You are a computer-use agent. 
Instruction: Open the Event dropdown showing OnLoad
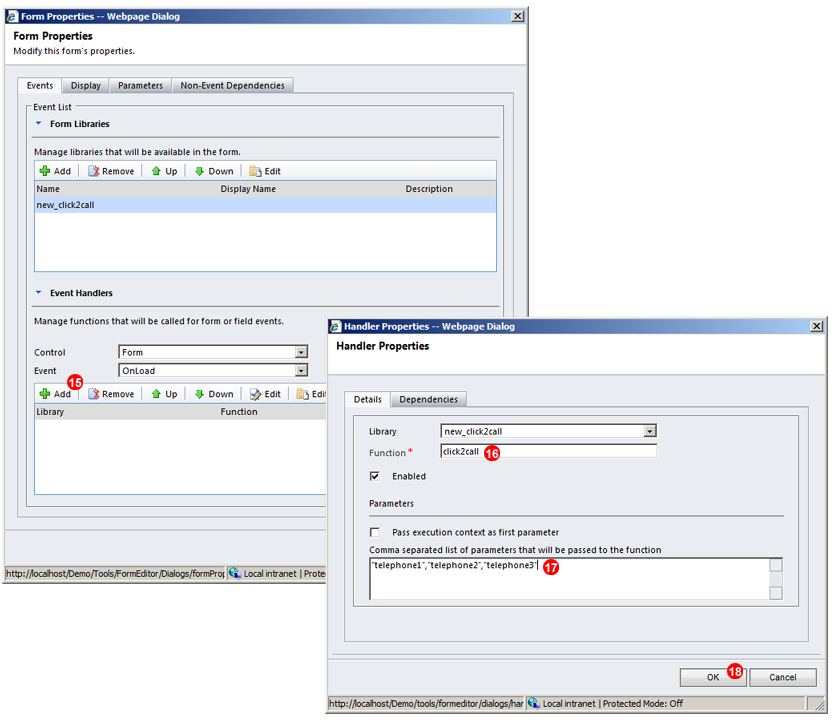coord(300,371)
